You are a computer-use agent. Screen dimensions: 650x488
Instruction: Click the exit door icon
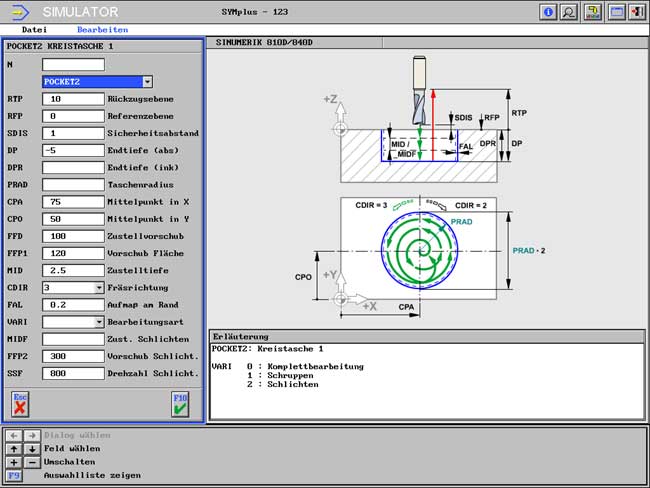636,12
